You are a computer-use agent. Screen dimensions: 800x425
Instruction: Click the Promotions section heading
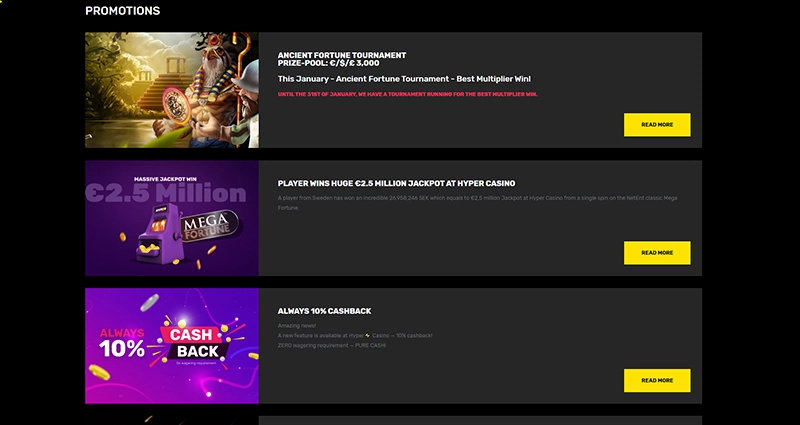122,11
